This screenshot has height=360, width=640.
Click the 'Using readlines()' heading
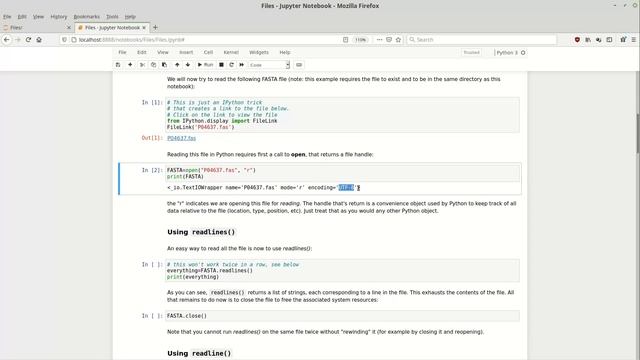tap(201, 232)
